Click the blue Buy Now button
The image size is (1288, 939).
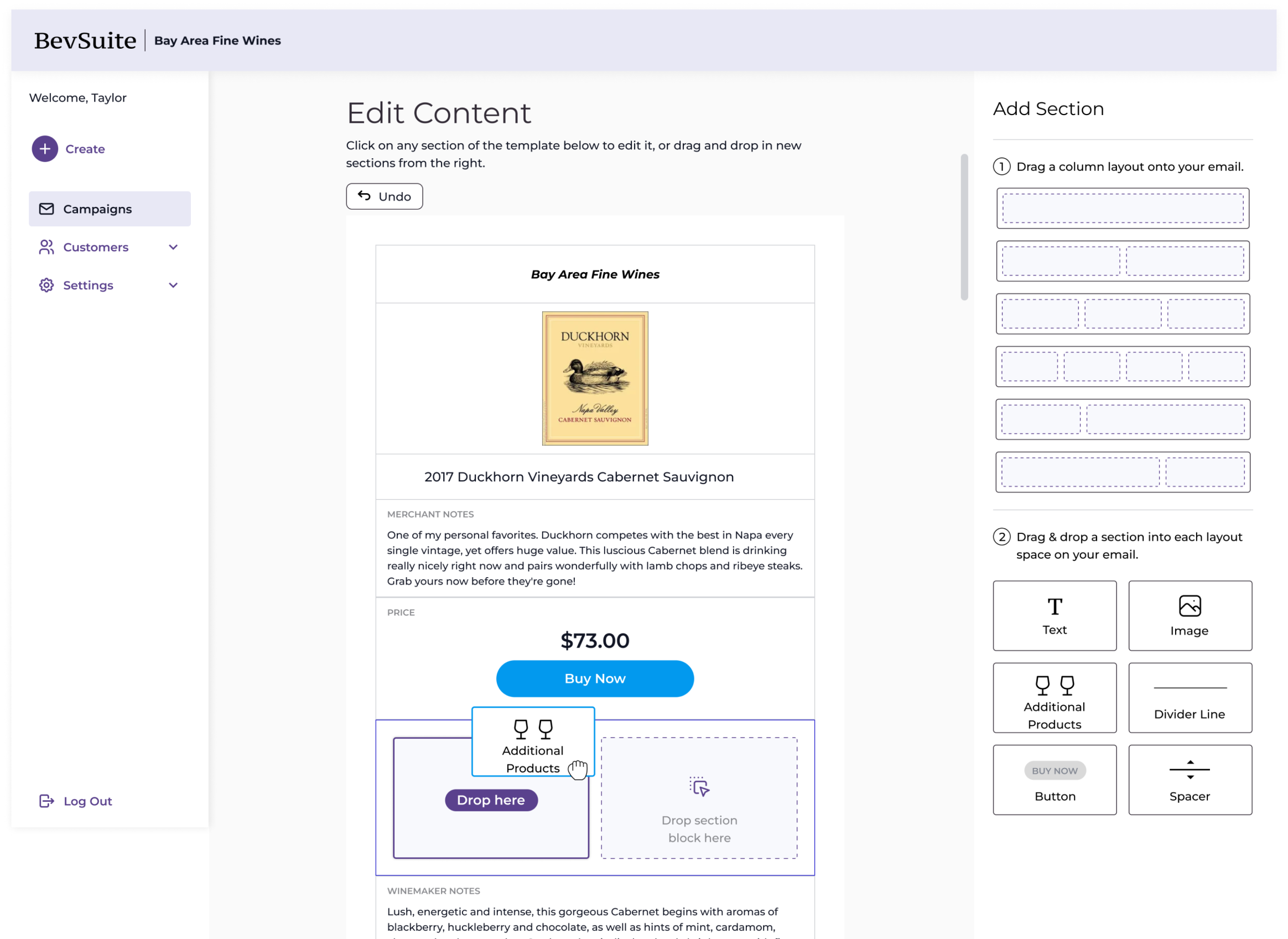point(595,679)
